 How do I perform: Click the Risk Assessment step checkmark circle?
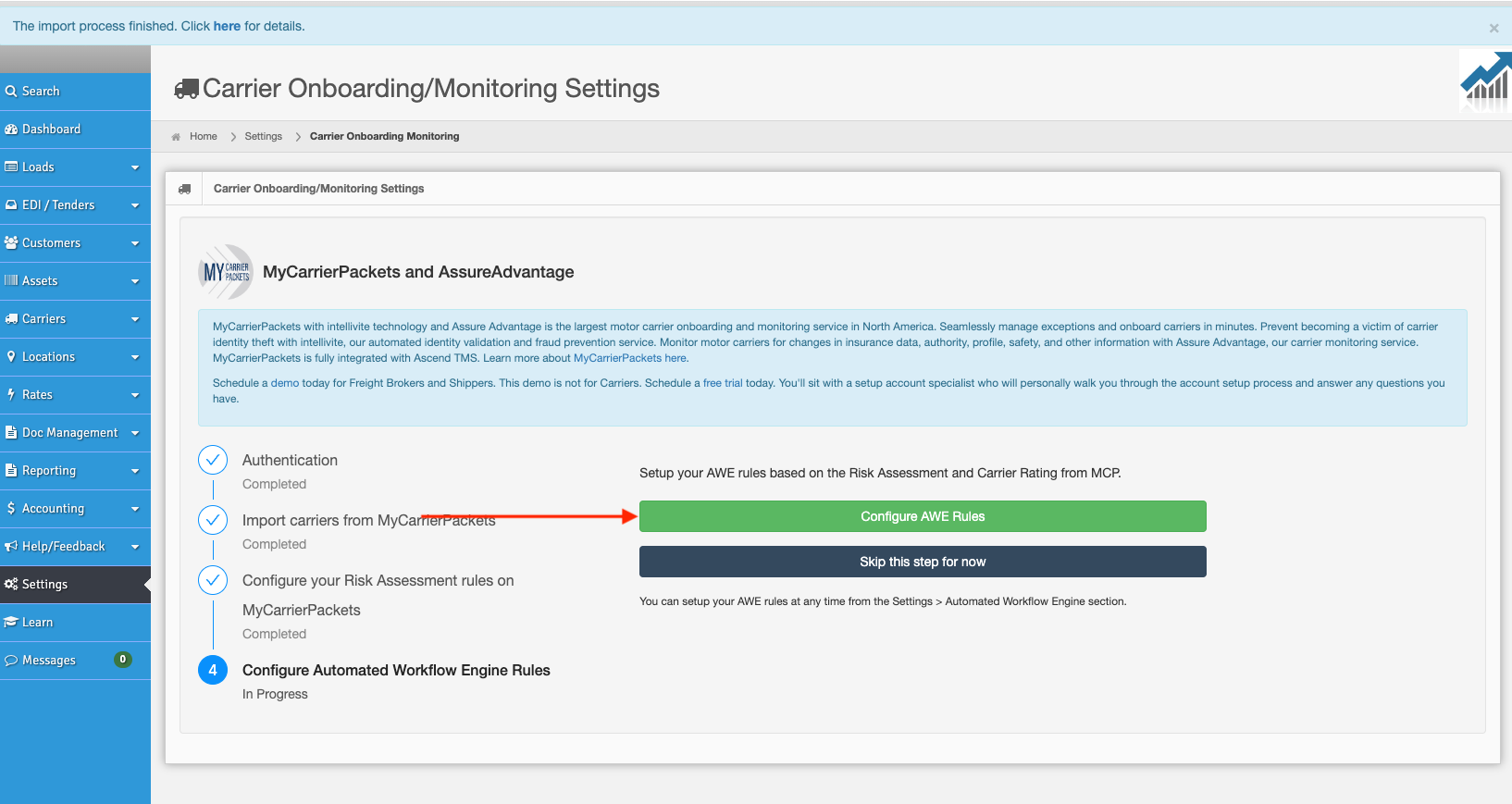[x=213, y=580]
